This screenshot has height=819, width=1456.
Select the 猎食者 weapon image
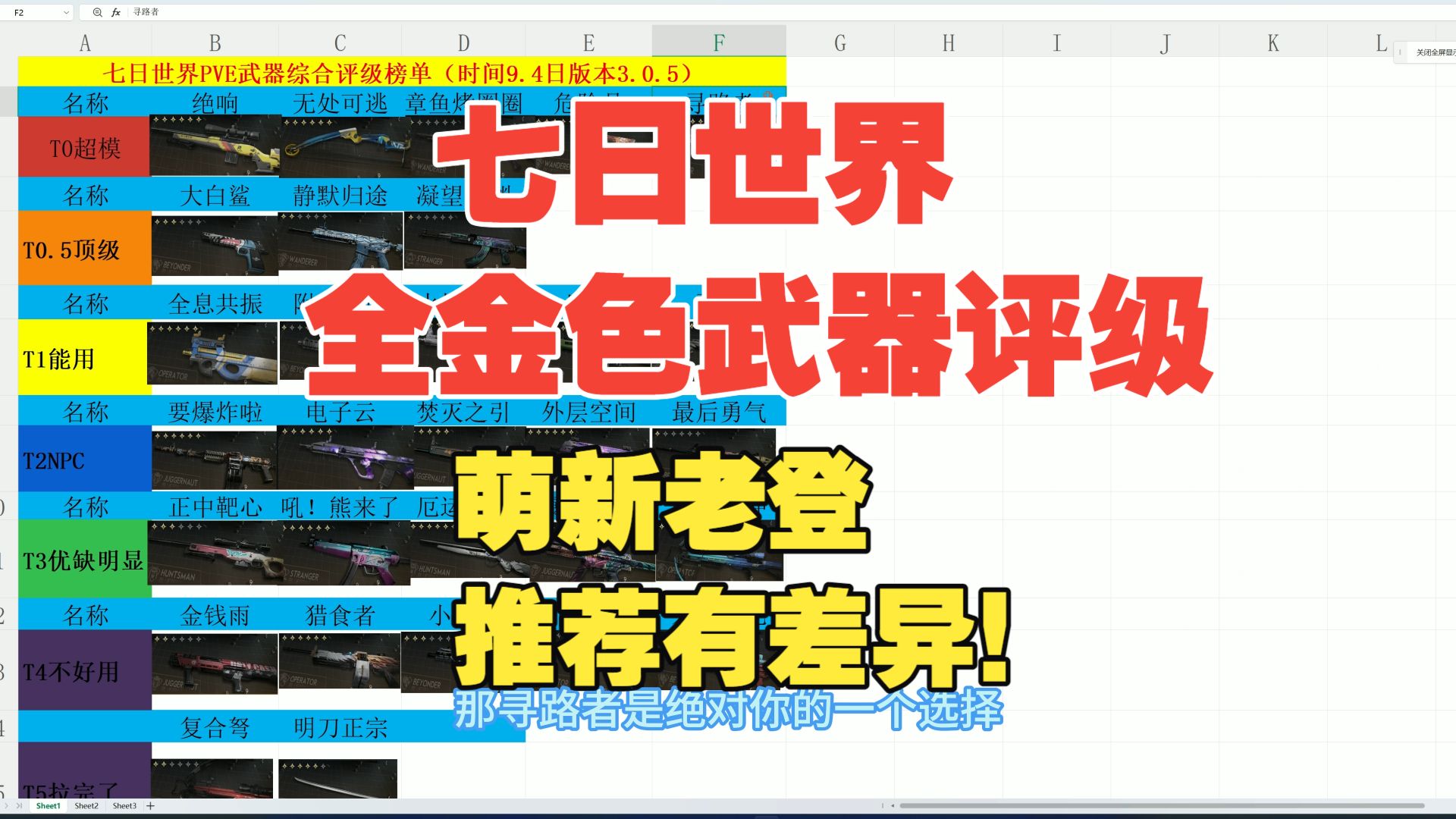coord(340,661)
